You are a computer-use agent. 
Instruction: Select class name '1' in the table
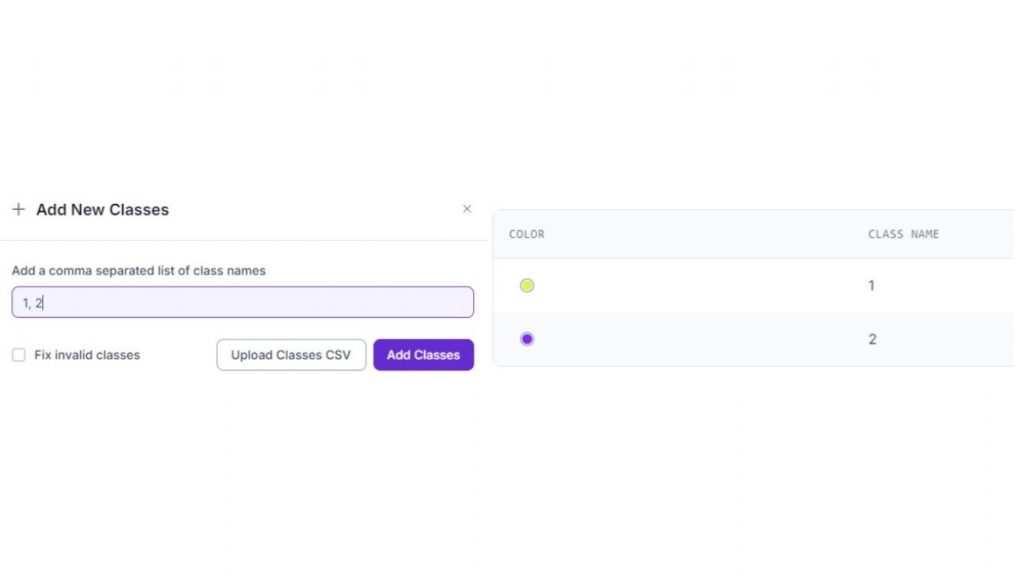(x=871, y=286)
